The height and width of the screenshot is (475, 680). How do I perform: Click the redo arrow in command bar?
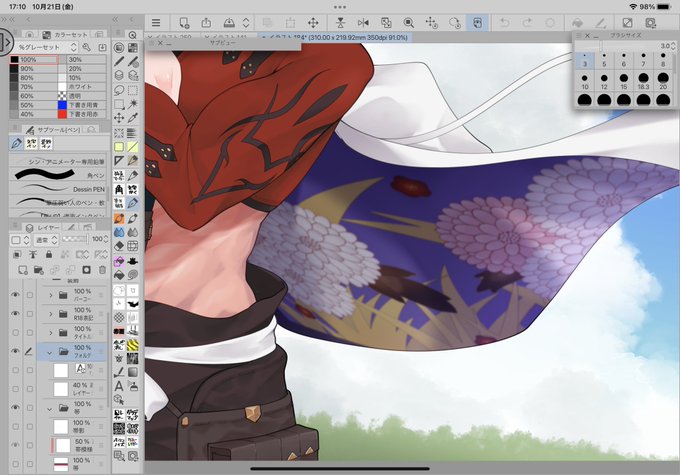pyautogui.click(x=527, y=23)
